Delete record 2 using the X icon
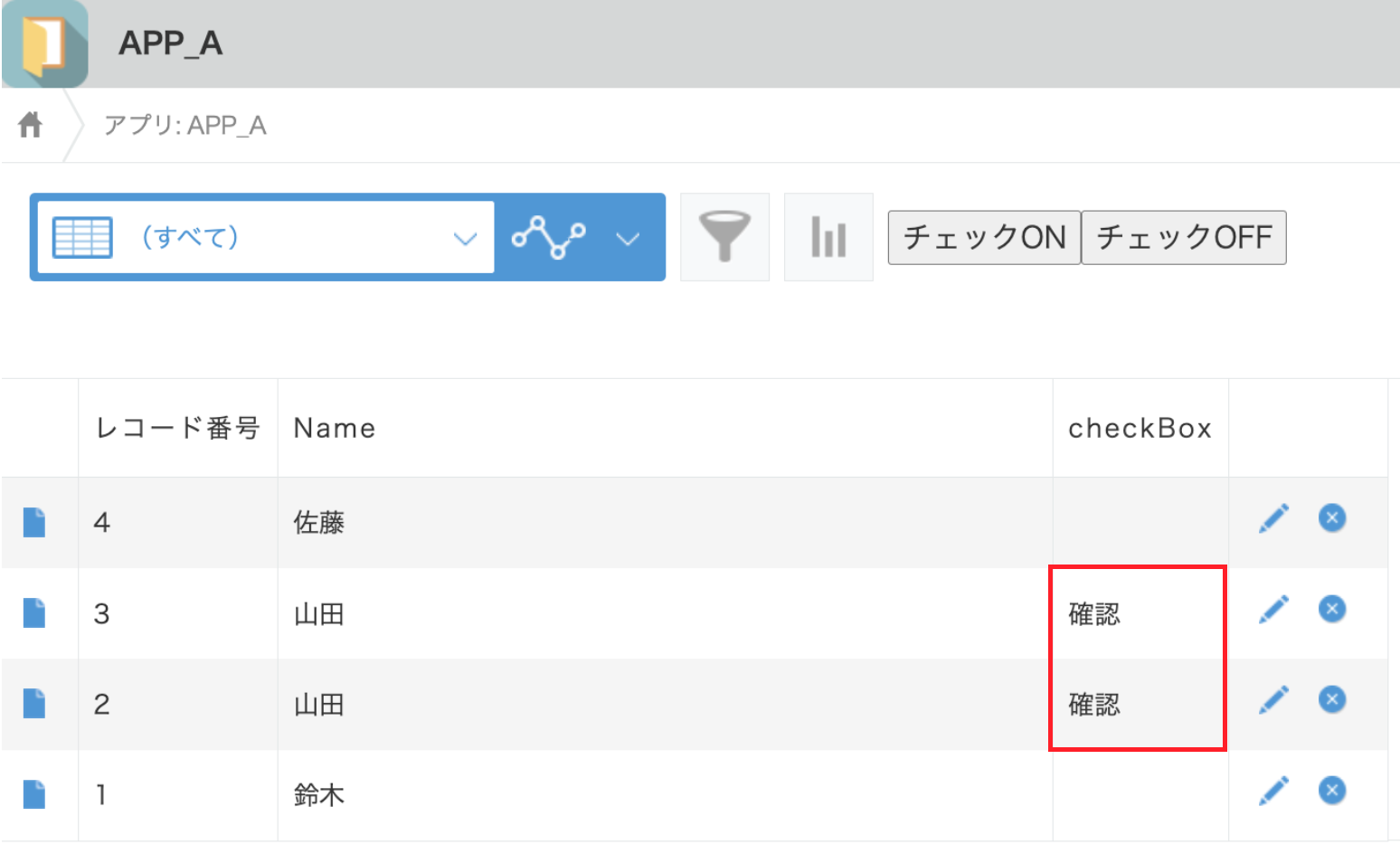The image size is (1400, 854). point(1331,699)
